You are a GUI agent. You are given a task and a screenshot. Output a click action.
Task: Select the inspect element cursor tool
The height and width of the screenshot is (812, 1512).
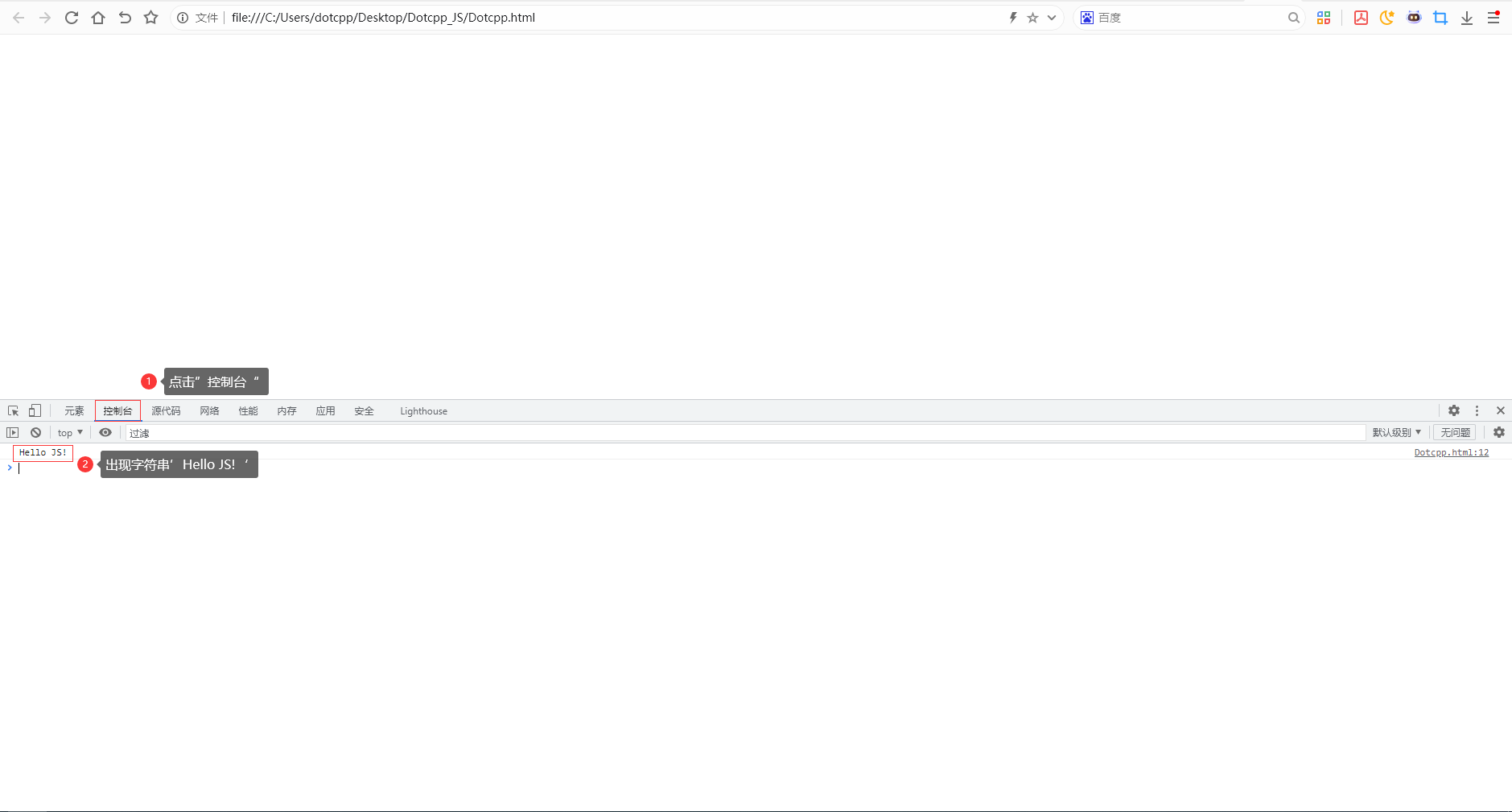(x=13, y=410)
